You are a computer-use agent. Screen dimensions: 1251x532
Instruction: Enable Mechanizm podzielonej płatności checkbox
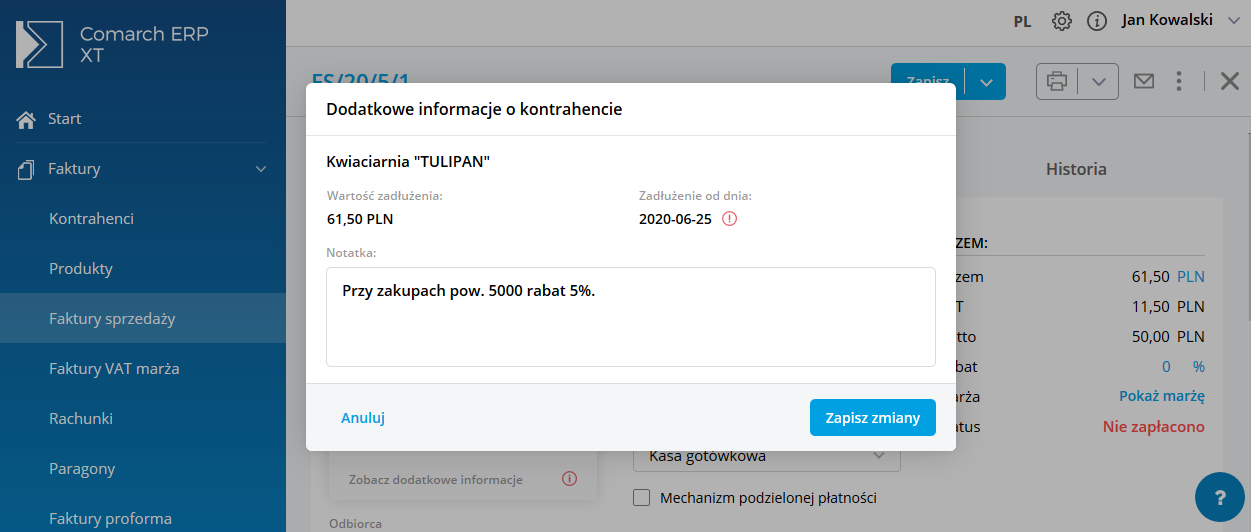pos(642,498)
